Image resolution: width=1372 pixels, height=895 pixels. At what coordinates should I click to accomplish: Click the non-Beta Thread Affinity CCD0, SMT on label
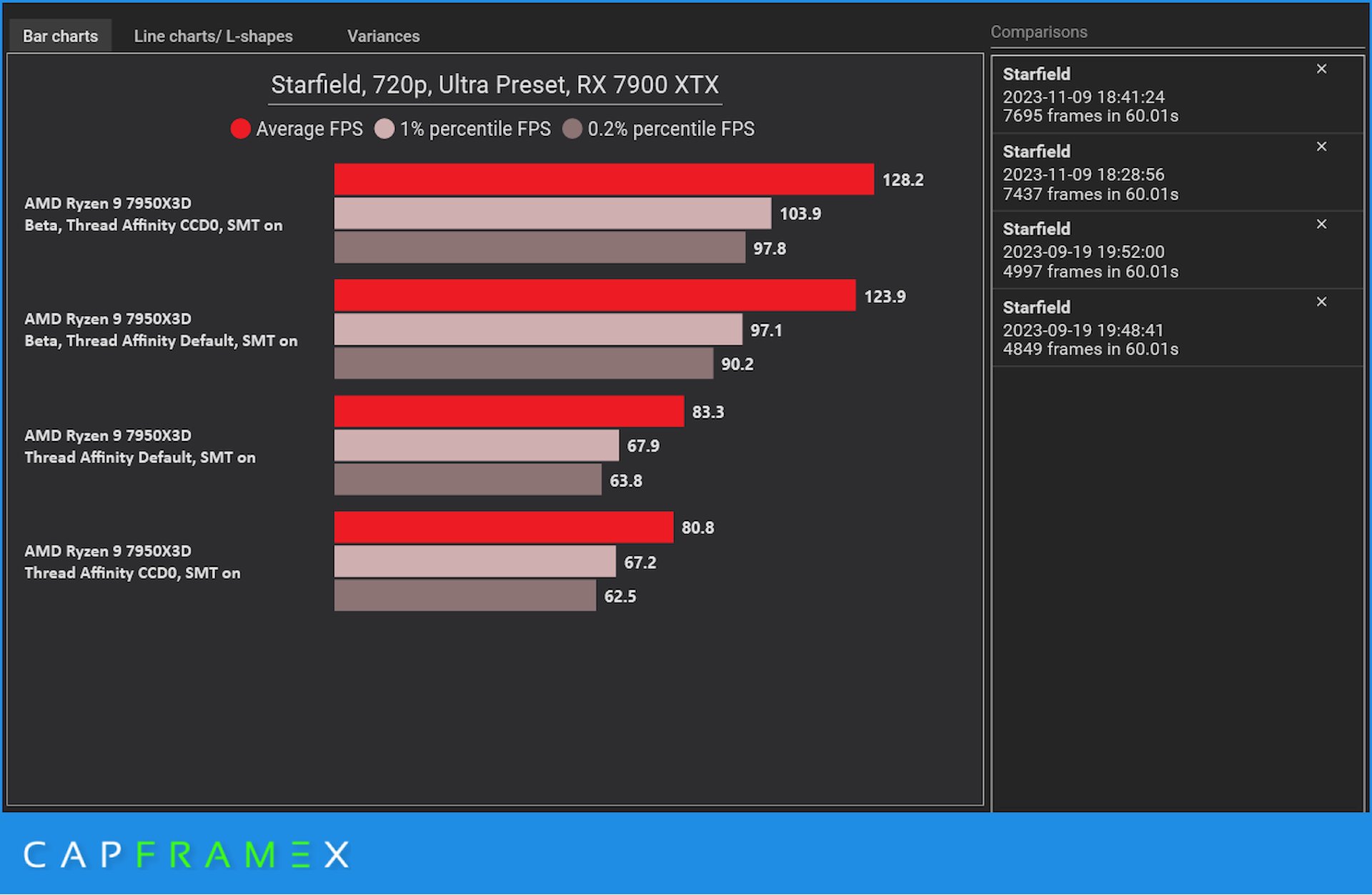pyautogui.click(x=132, y=573)
